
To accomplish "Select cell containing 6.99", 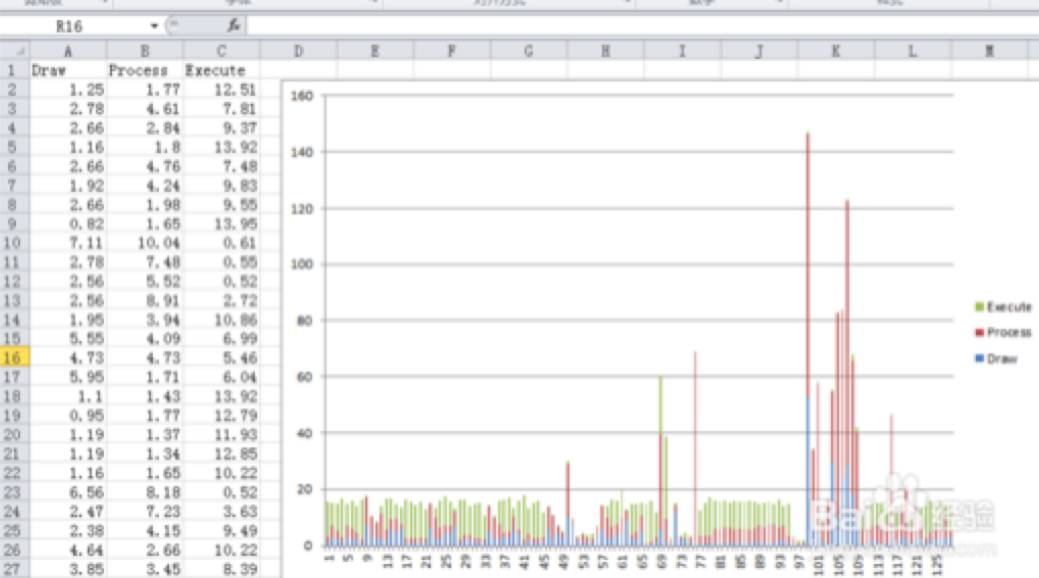I will [x=221, y=339].
